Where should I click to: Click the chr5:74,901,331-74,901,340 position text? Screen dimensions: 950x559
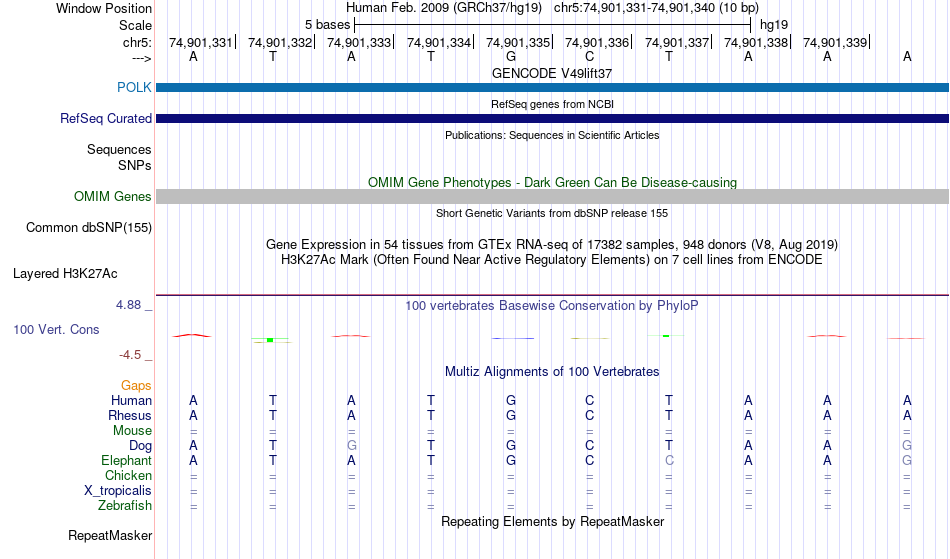tap(656, 8)
